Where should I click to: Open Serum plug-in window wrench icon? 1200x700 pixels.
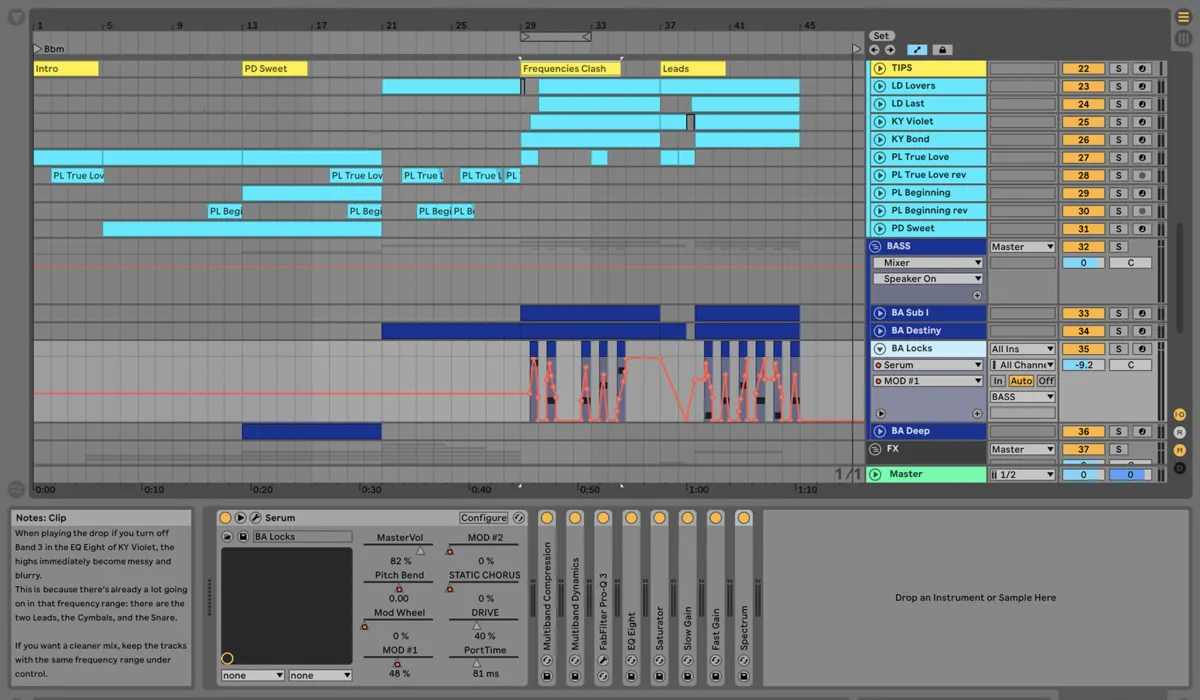click(255, 518)
